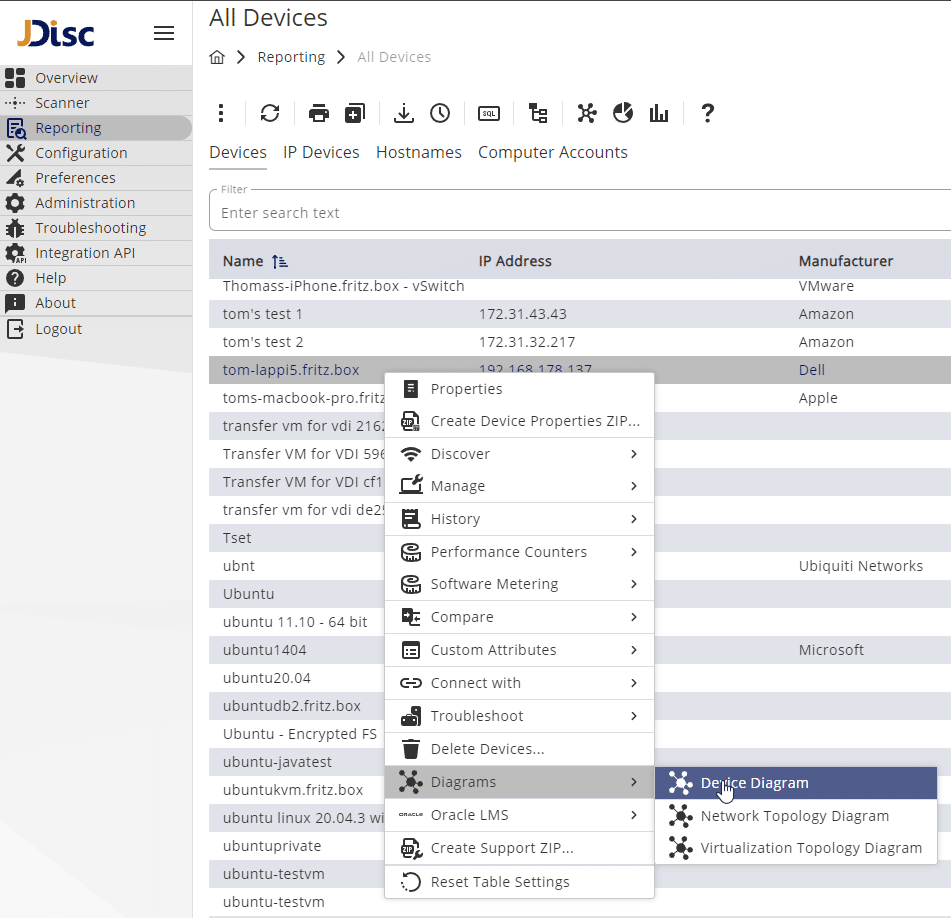The width and height of the screenshot is (951, 918).
Task: Toggle the hamburger sidebar menu
Action: pyautogui.click(x=164, y=33)
